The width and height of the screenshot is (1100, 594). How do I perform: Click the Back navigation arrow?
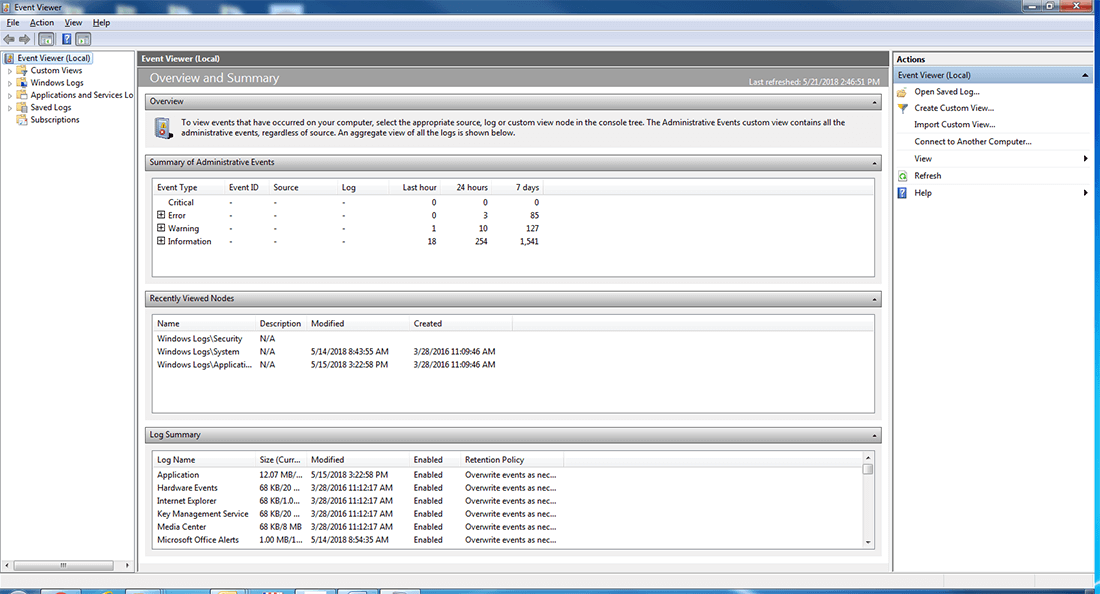pyautogui.click(x=8, y=39)
